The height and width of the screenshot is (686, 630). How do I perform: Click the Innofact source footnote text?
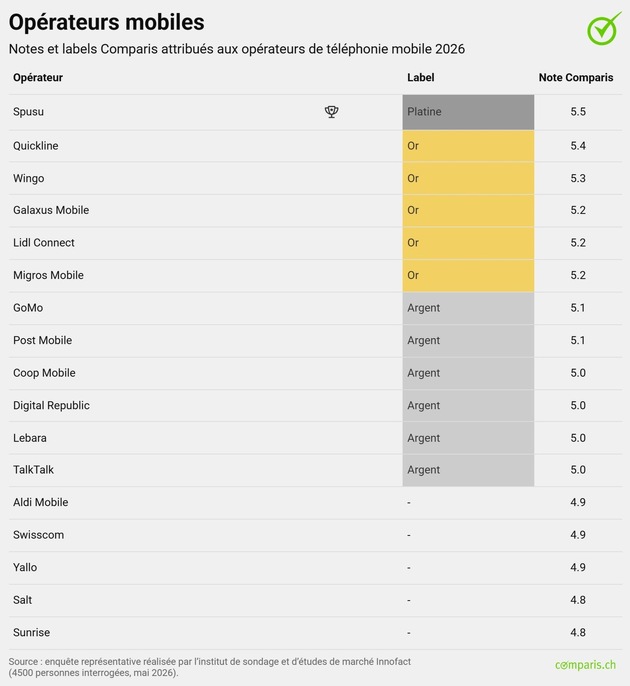(x=210, y=667)
